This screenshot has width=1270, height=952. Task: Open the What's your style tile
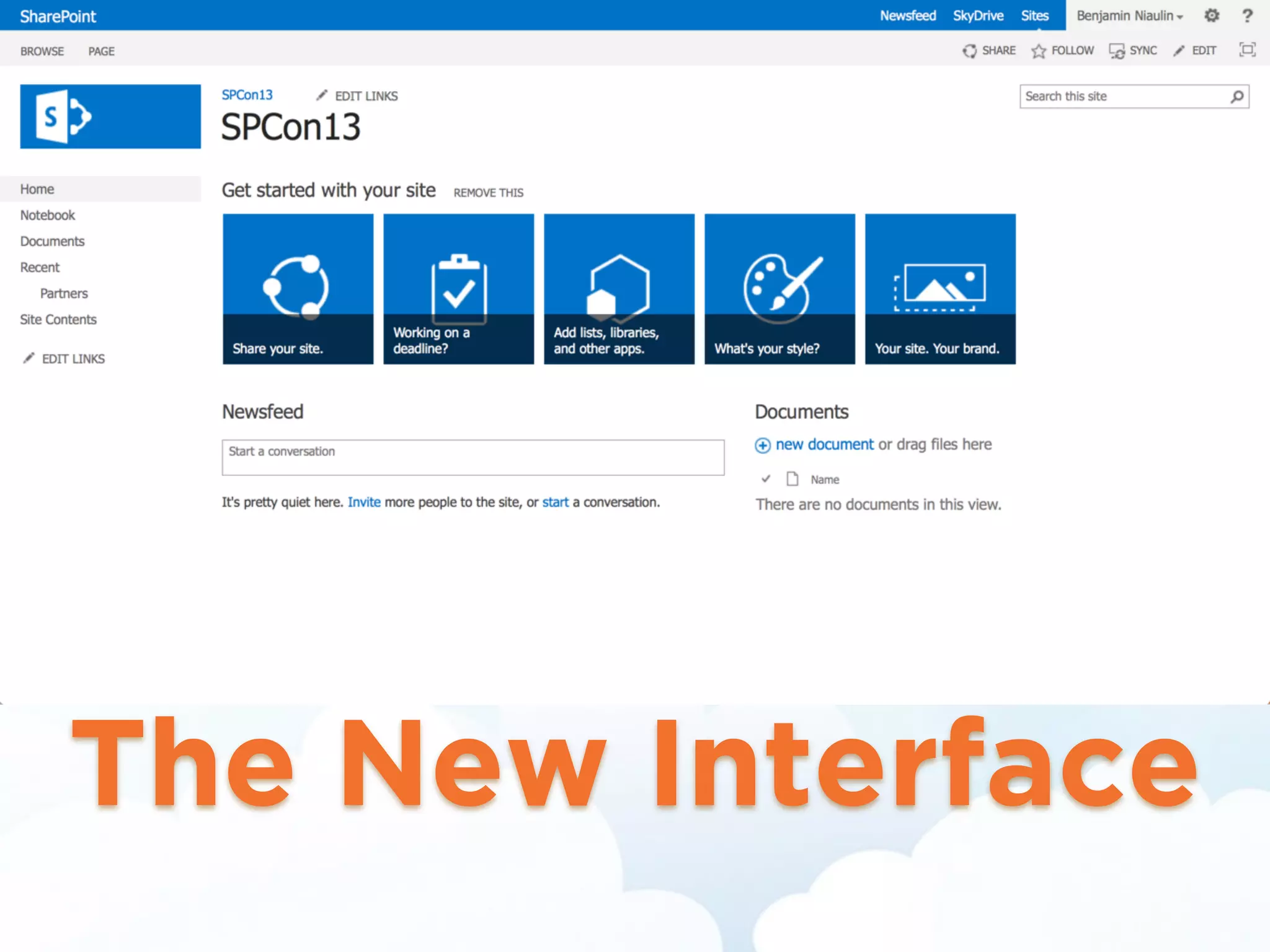[x=779, y=289]
